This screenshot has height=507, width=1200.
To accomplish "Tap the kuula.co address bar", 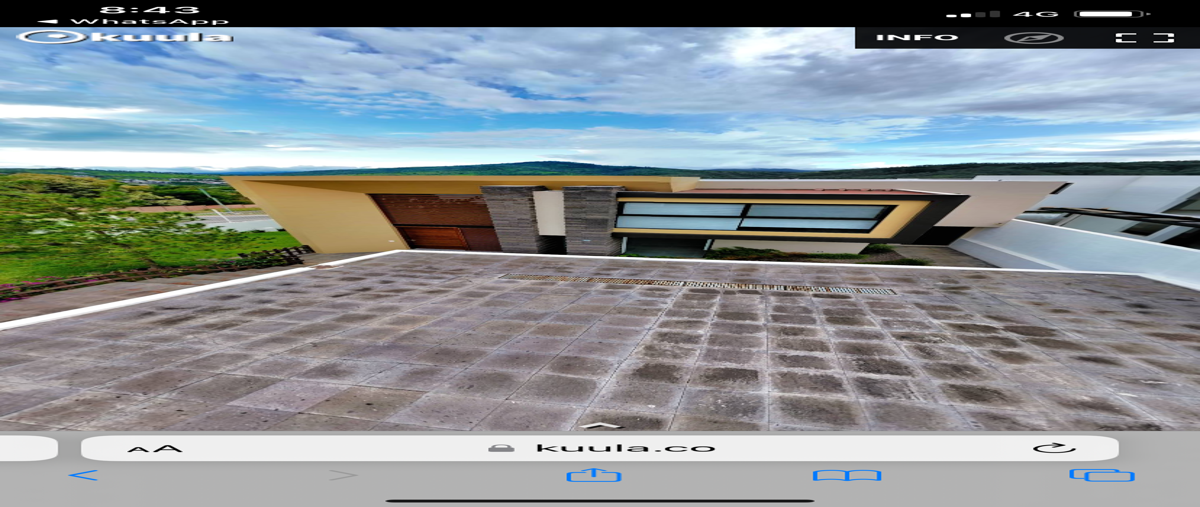I will pyautogui.click(x=600, y=448).
